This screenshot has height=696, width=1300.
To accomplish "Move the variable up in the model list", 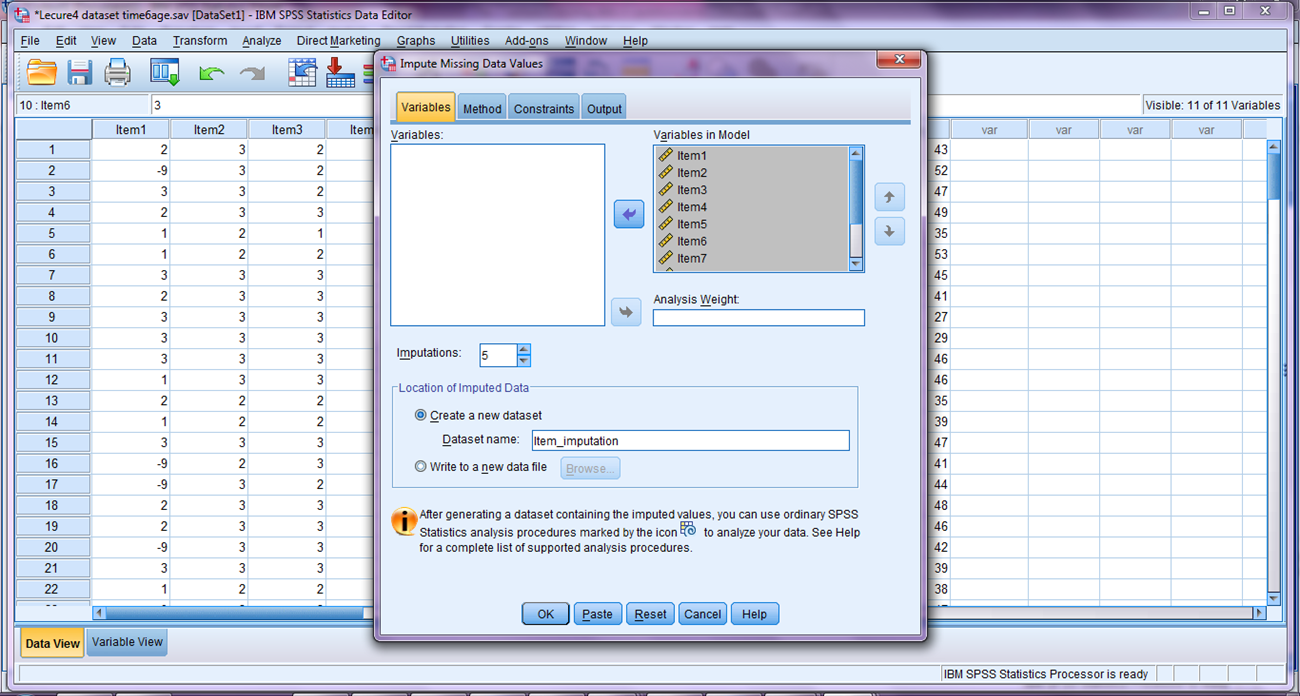I will (889, 197).
